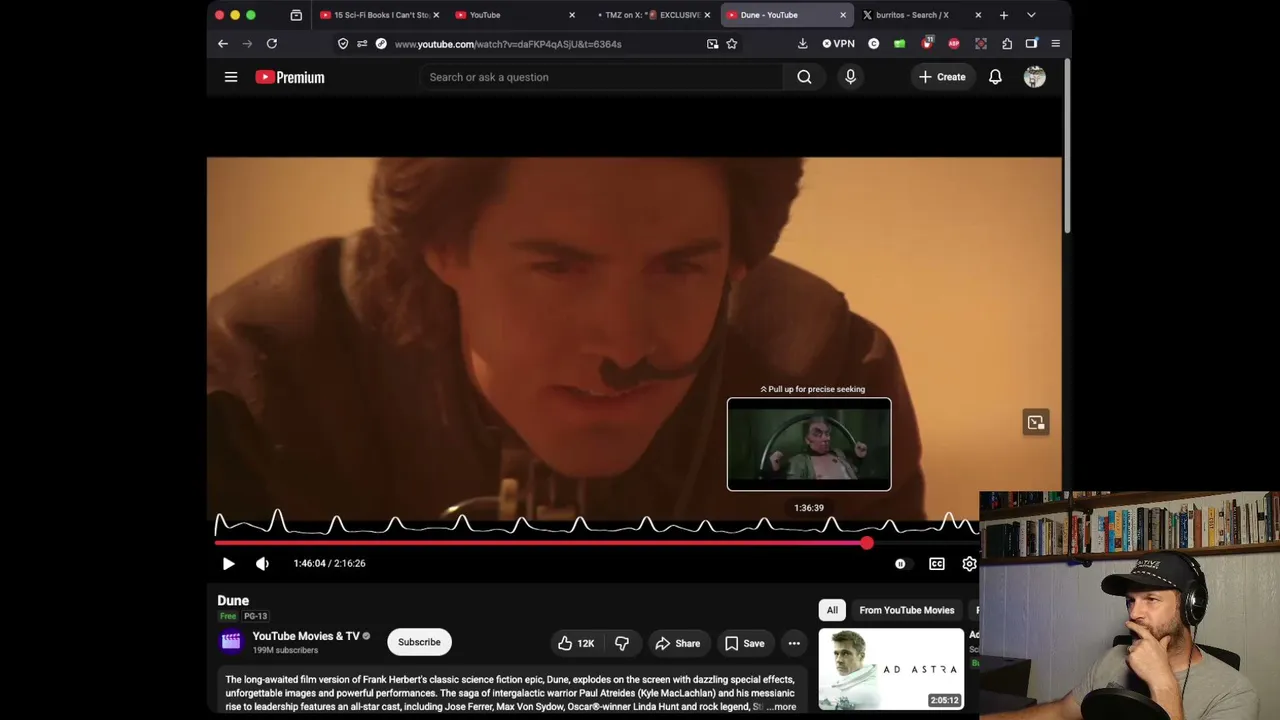The image size is (1280, 720).
Task: Open the browser downloads panel
Action: [x=802, y=44]
